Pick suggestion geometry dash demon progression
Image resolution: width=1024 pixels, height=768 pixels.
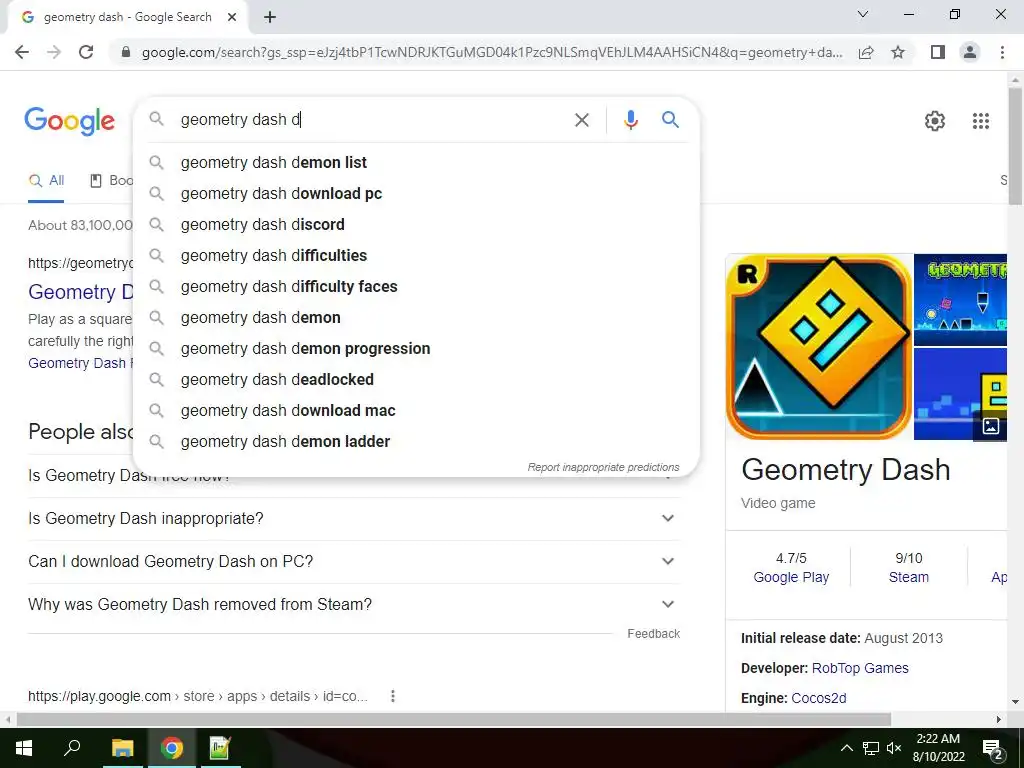tap(416, 349)
